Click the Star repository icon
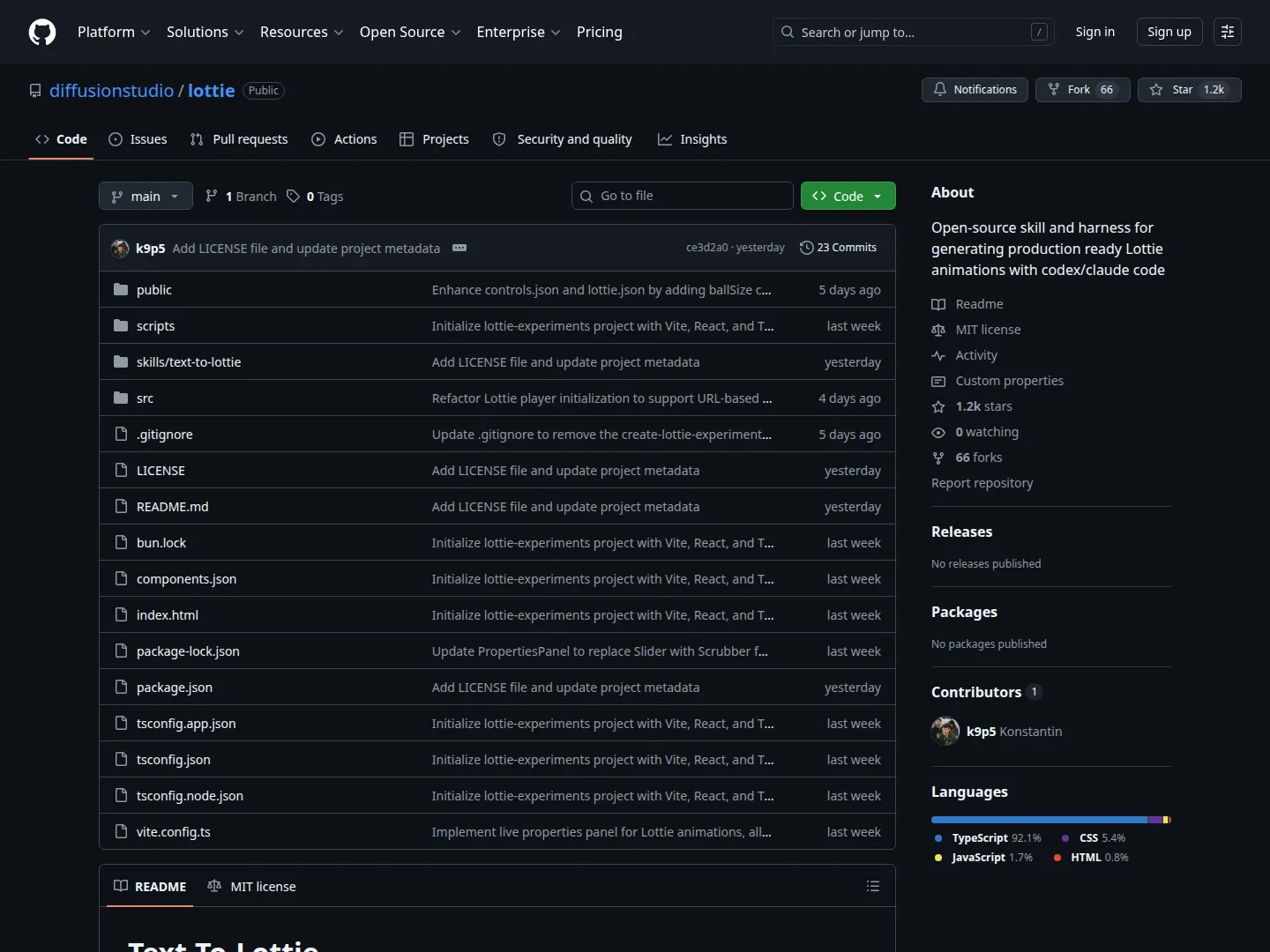The height and width of the screenshot is (952, 1270). click(1156, 90)
